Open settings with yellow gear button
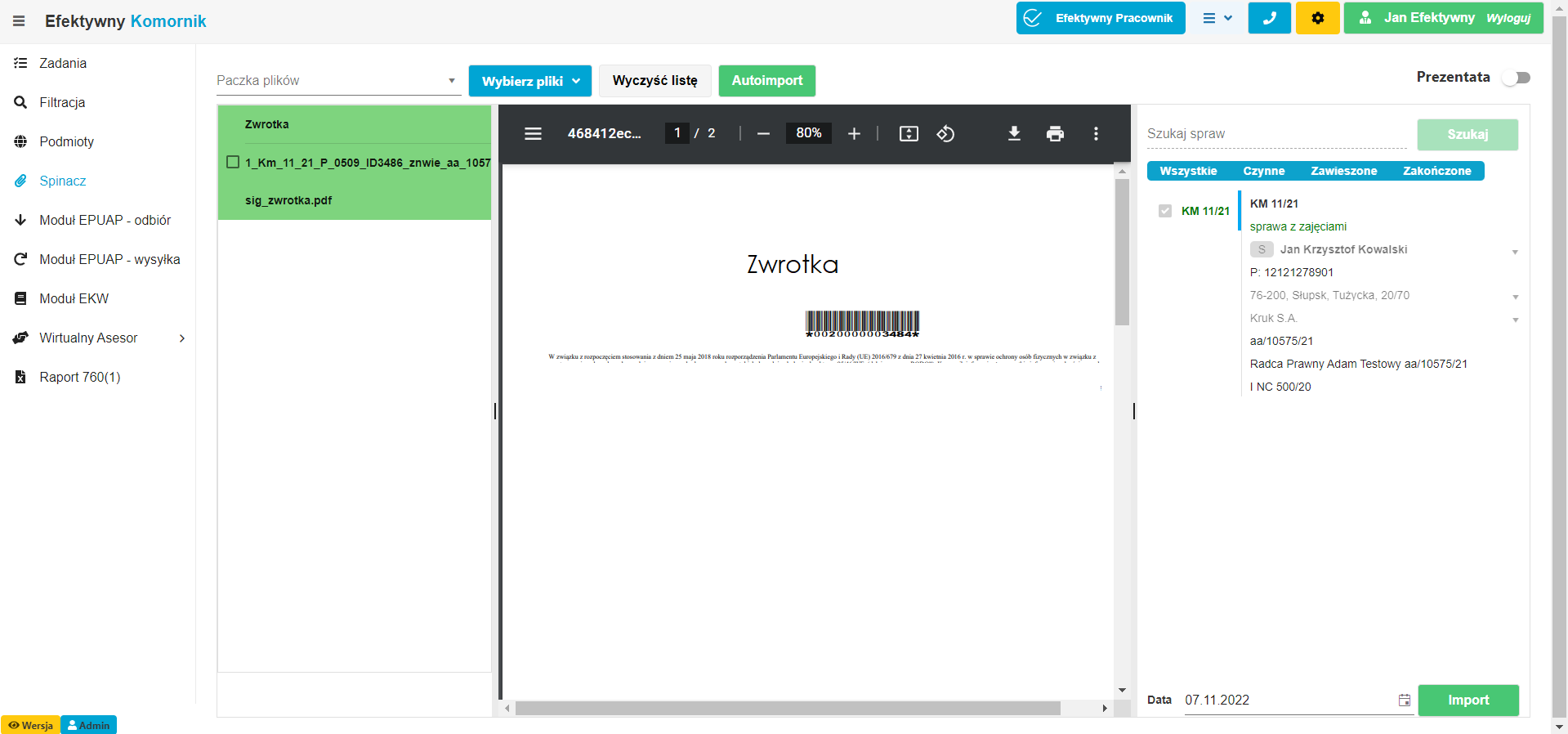The width and height of the screenshot is (1568, 734). point(1317,18)
